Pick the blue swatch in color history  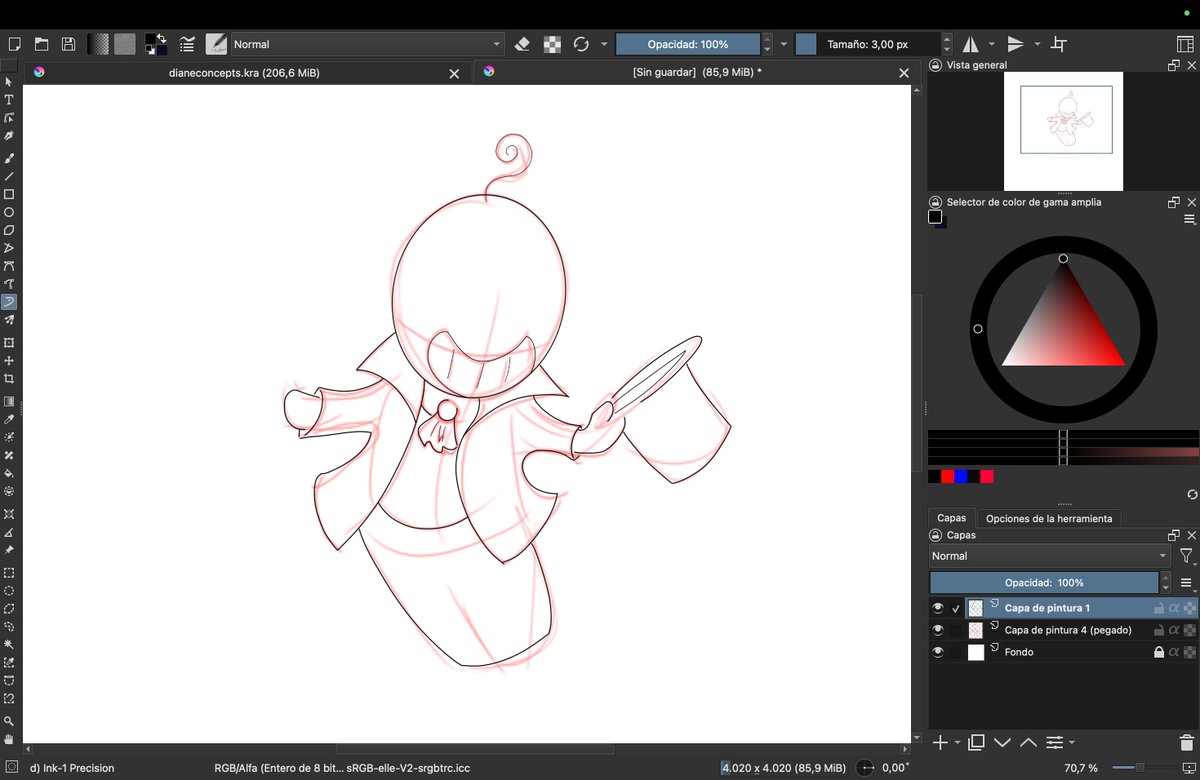961,477
